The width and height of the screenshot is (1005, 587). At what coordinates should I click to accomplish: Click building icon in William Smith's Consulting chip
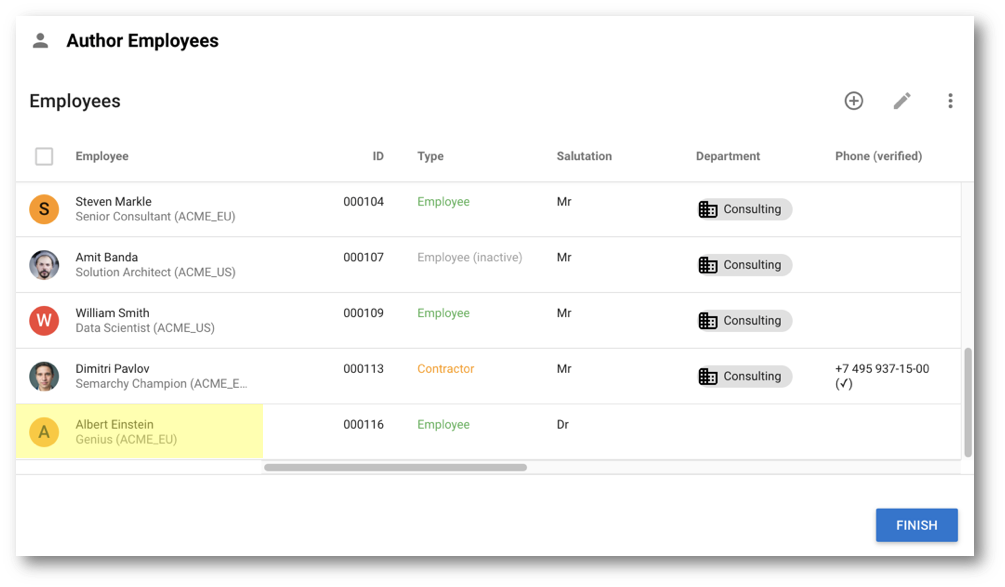[708, 320]
